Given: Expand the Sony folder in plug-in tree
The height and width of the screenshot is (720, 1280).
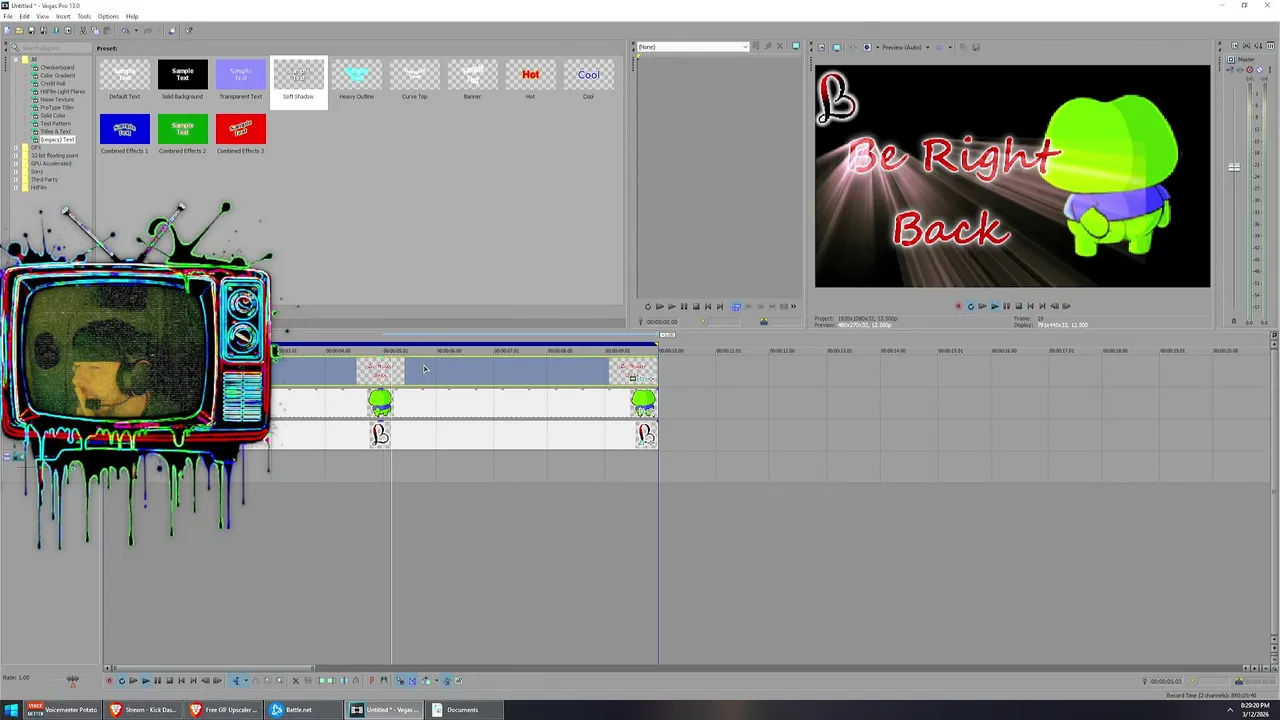Looking at the screenshot, I should pos(16,172).
